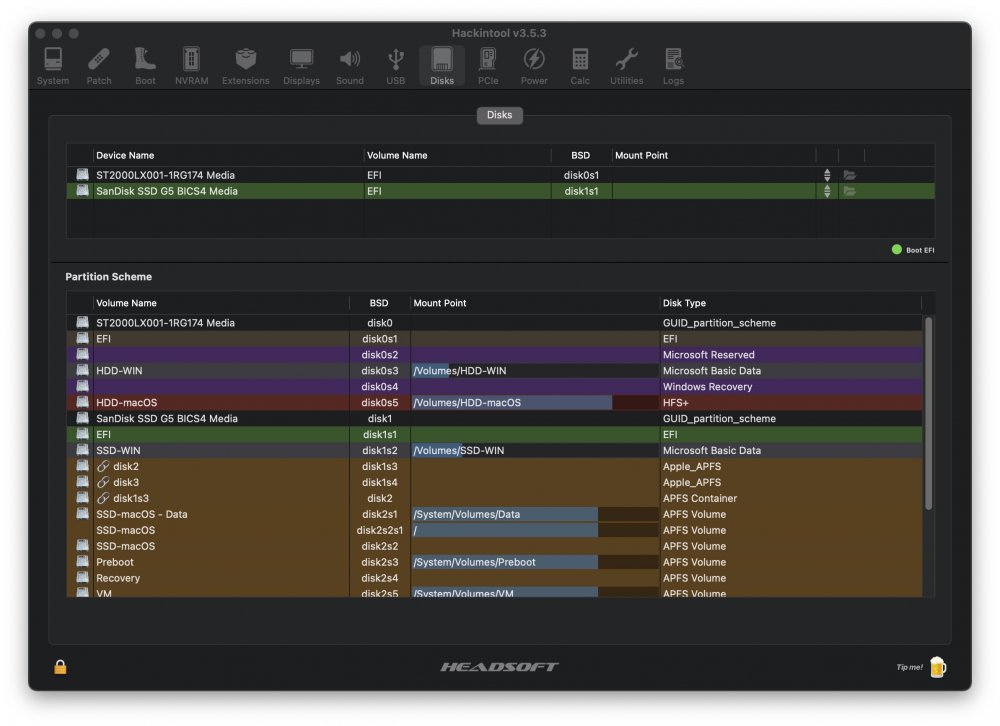The image size is (1000, 726).
Task: Open ST2000LX001 EFI folder icon
Action: (849, 175)
